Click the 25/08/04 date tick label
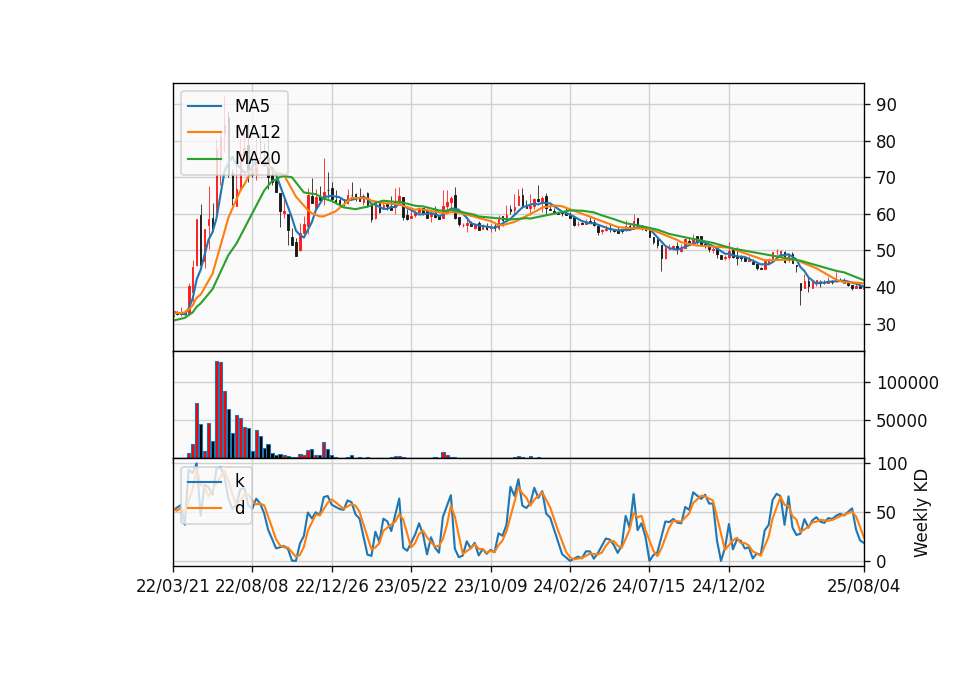This screenshot has height=690, width=960. [863, 587]
